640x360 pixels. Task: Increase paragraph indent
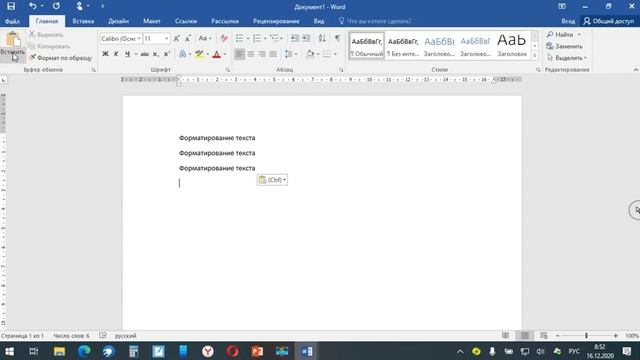point(306,38)
